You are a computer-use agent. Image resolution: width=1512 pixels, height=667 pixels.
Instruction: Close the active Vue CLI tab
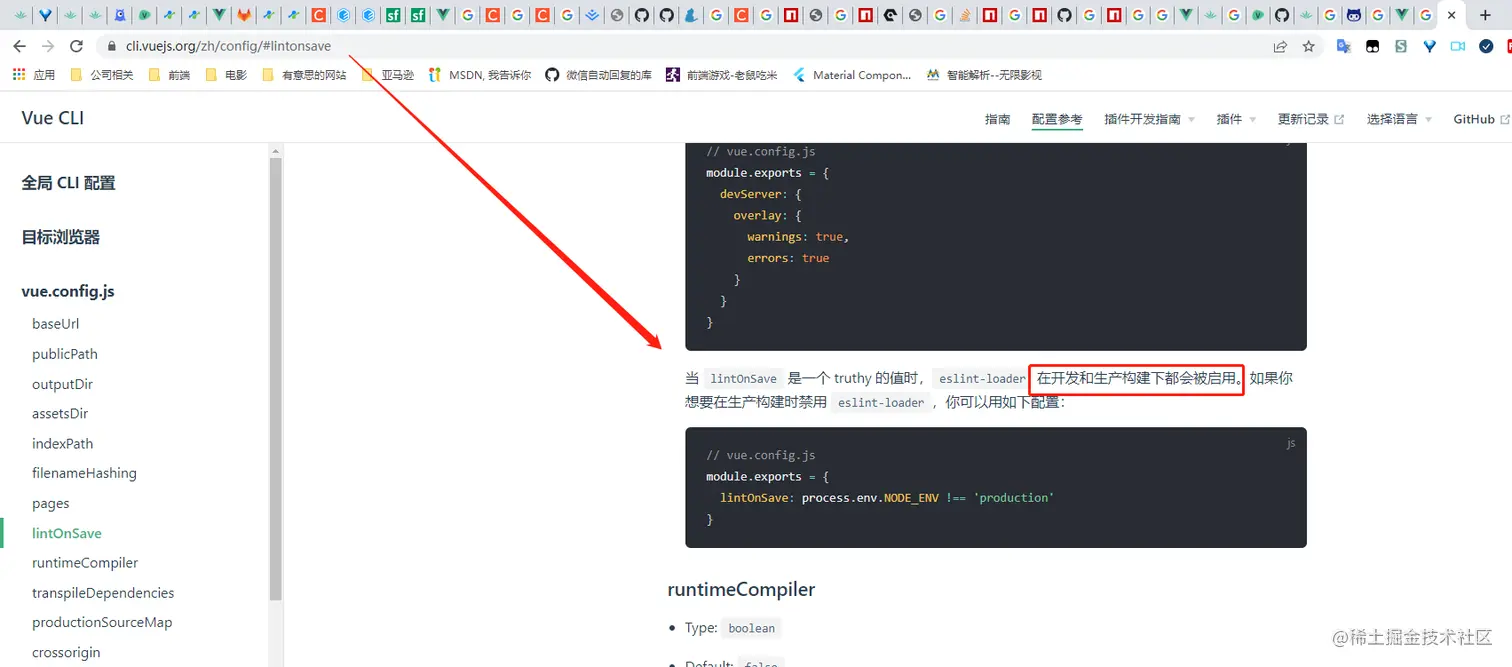[x=1451, y=15]
